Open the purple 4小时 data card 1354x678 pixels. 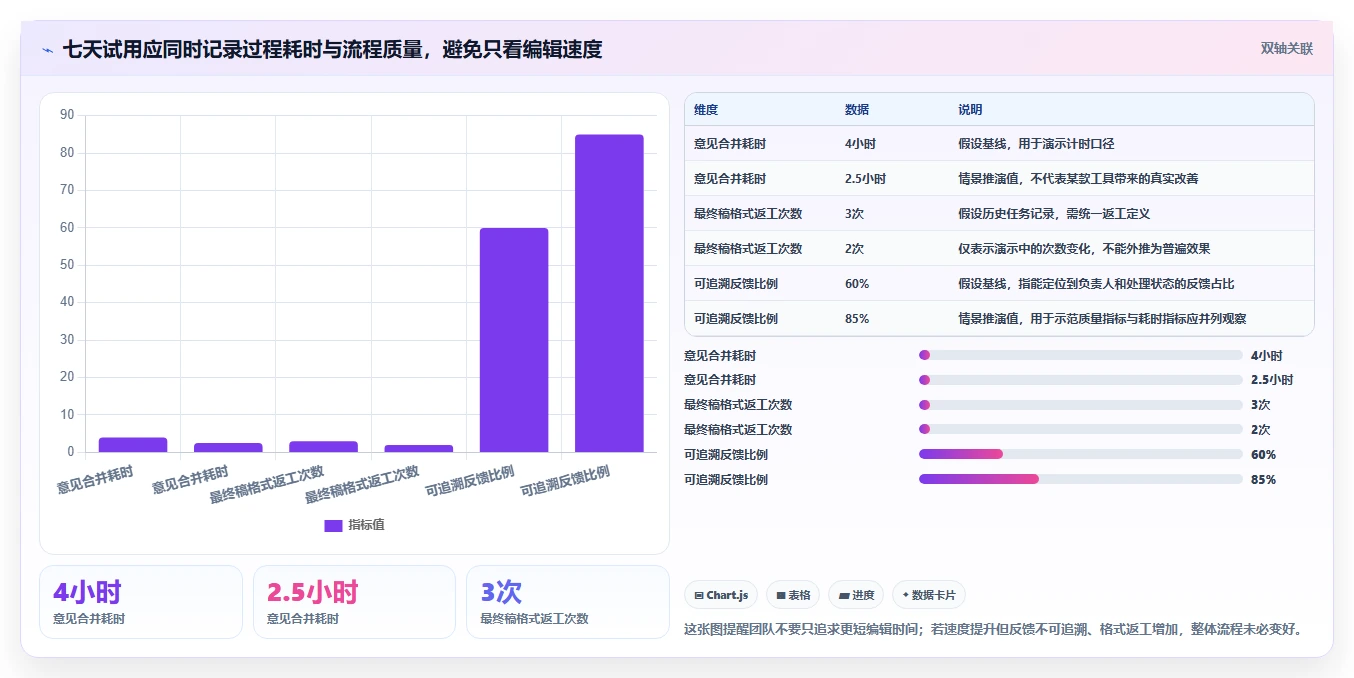141,602
